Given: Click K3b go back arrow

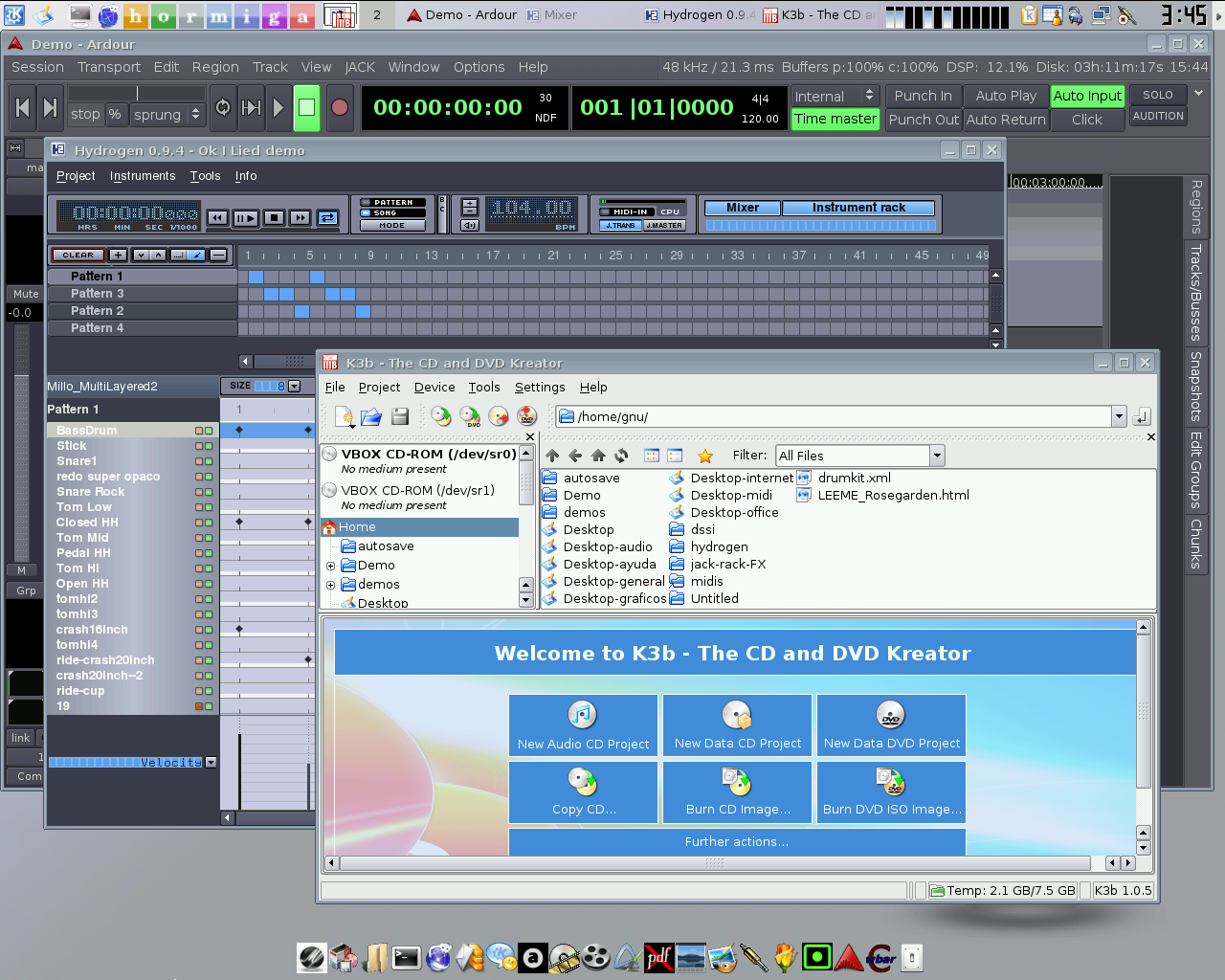Looking at the screenshot, I should (x=575, y=456).
